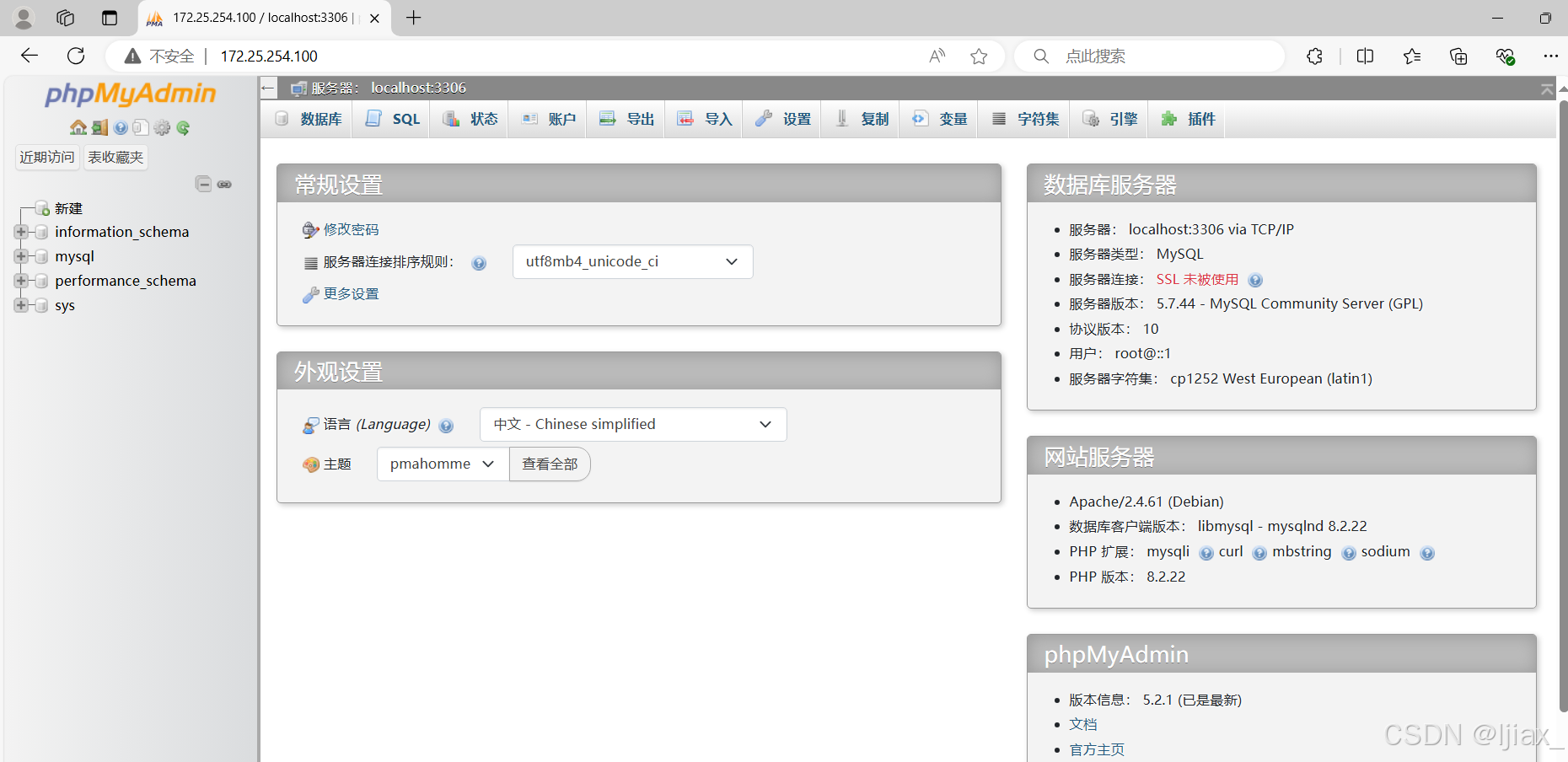Expand the sys database node
The width and height of the screenshot is (1568, 762).
pos(20,305)
